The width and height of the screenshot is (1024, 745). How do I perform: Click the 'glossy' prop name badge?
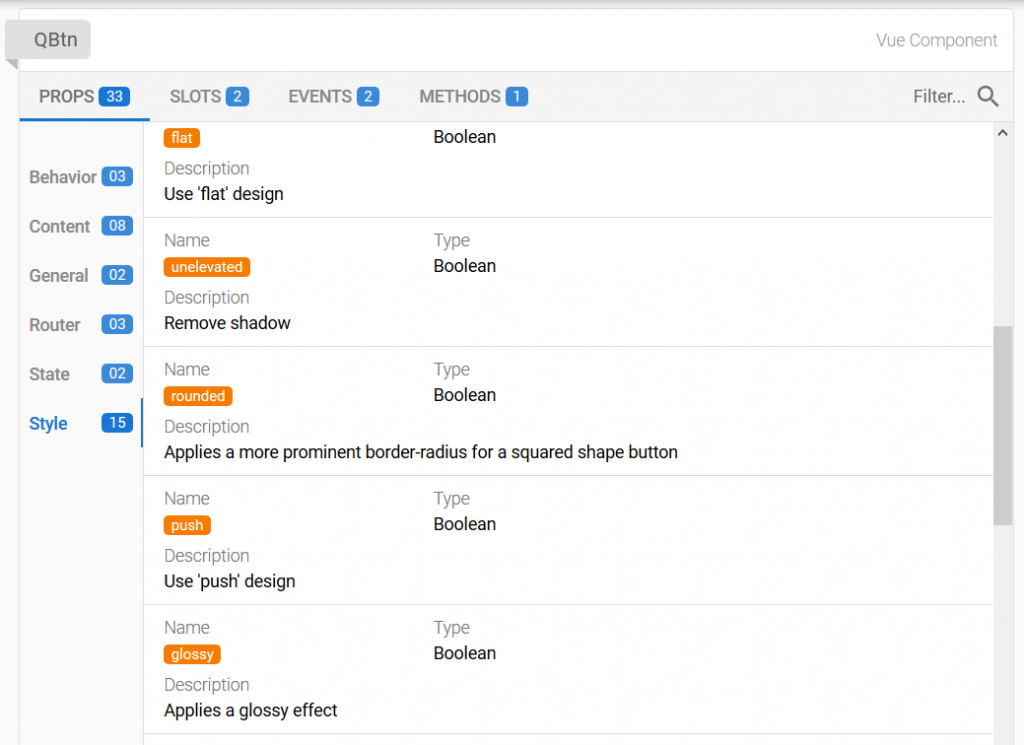[x=192, y=654]
